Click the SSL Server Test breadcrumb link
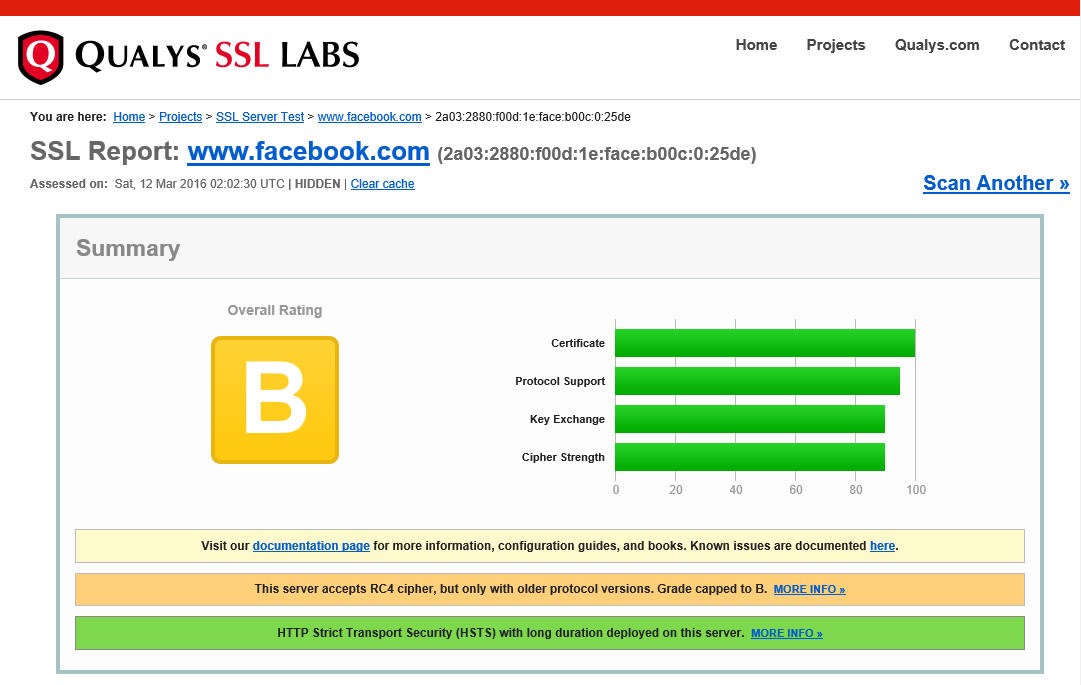 coord(259,117)
